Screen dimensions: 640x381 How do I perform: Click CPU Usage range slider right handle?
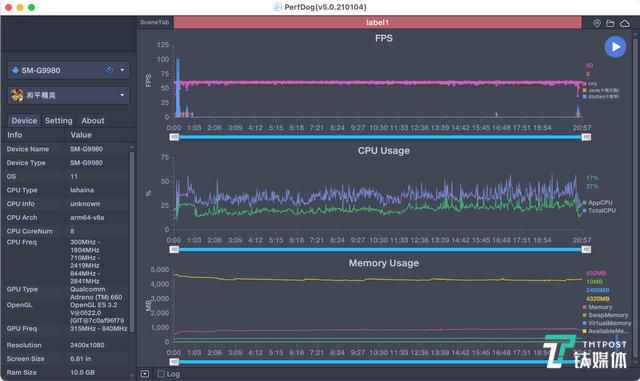coord(586,249)
